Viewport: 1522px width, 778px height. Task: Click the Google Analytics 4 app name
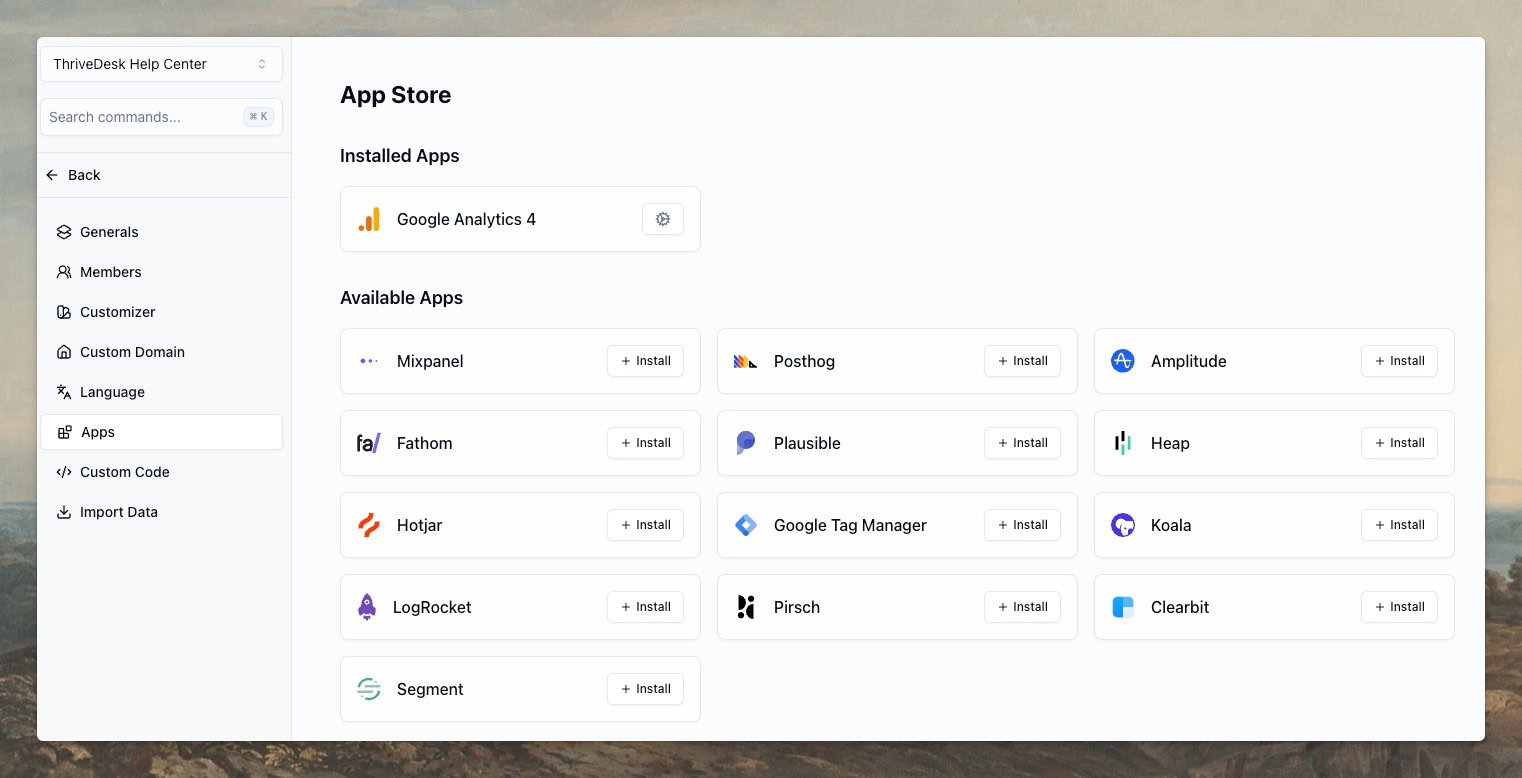[466, 219]
